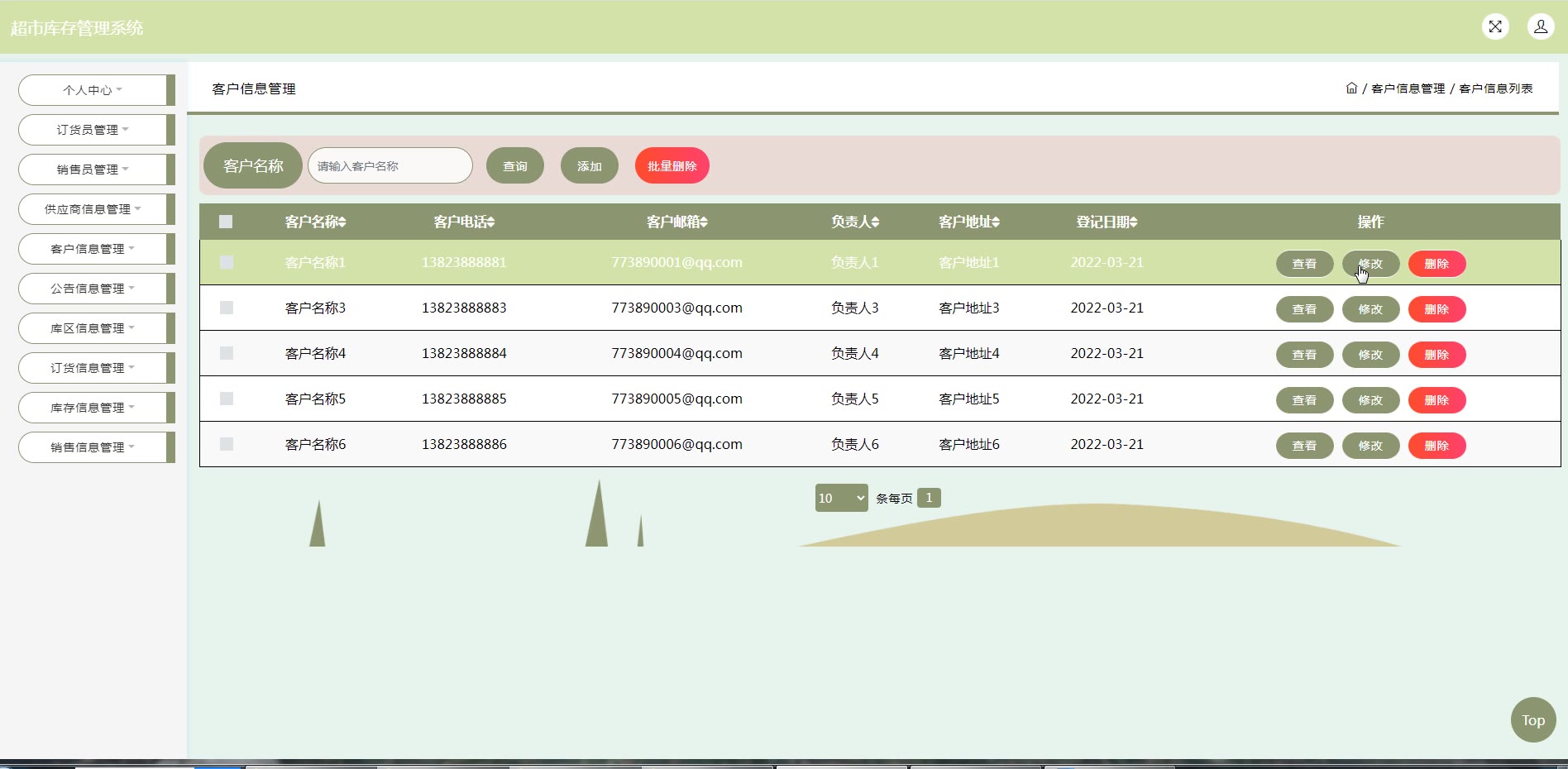This screenshot has height=769, width=1568.
Task: Open 销售信息管理 in the sidebar
Action: tap(93, 447)
